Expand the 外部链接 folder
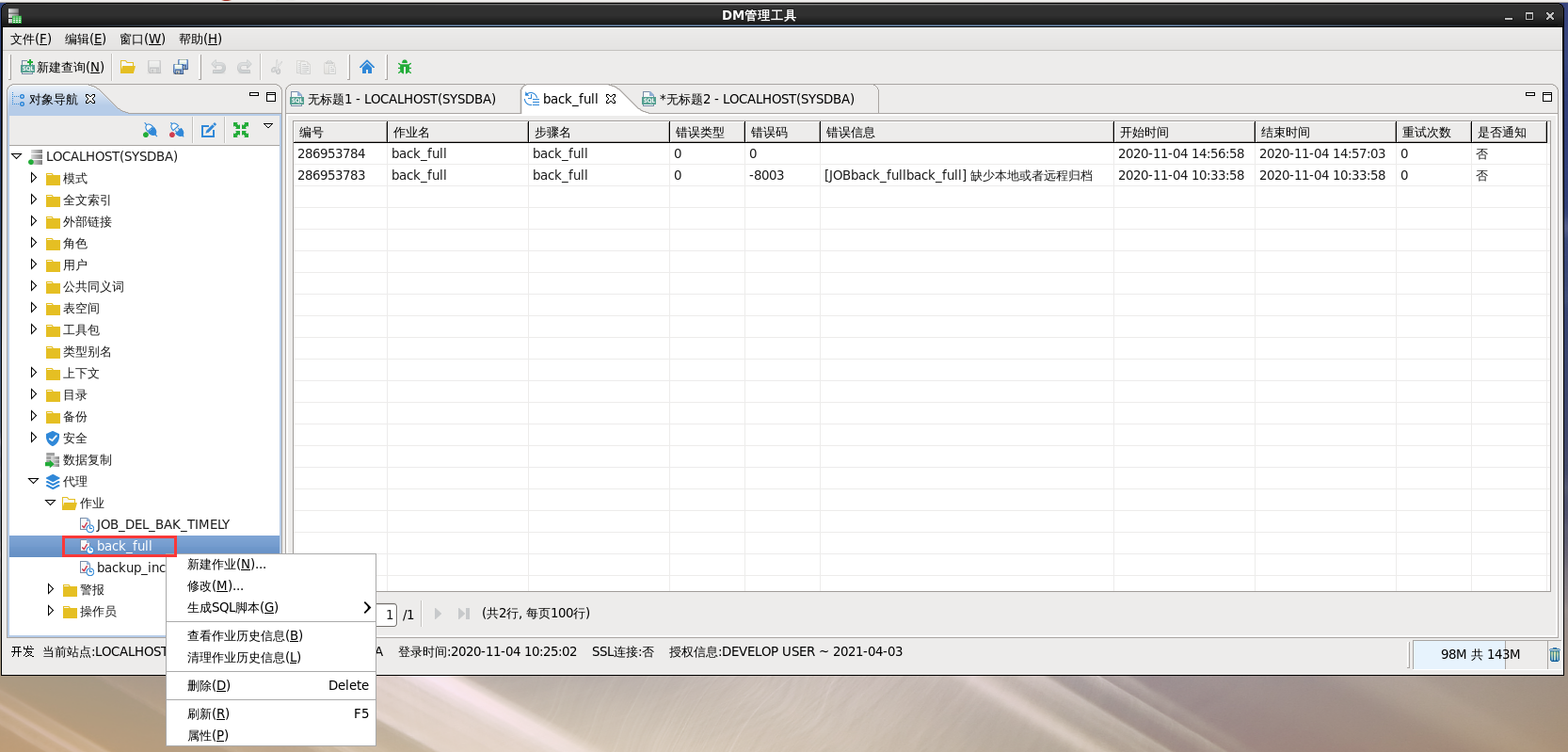1568x752 pixels. [34, 221]
